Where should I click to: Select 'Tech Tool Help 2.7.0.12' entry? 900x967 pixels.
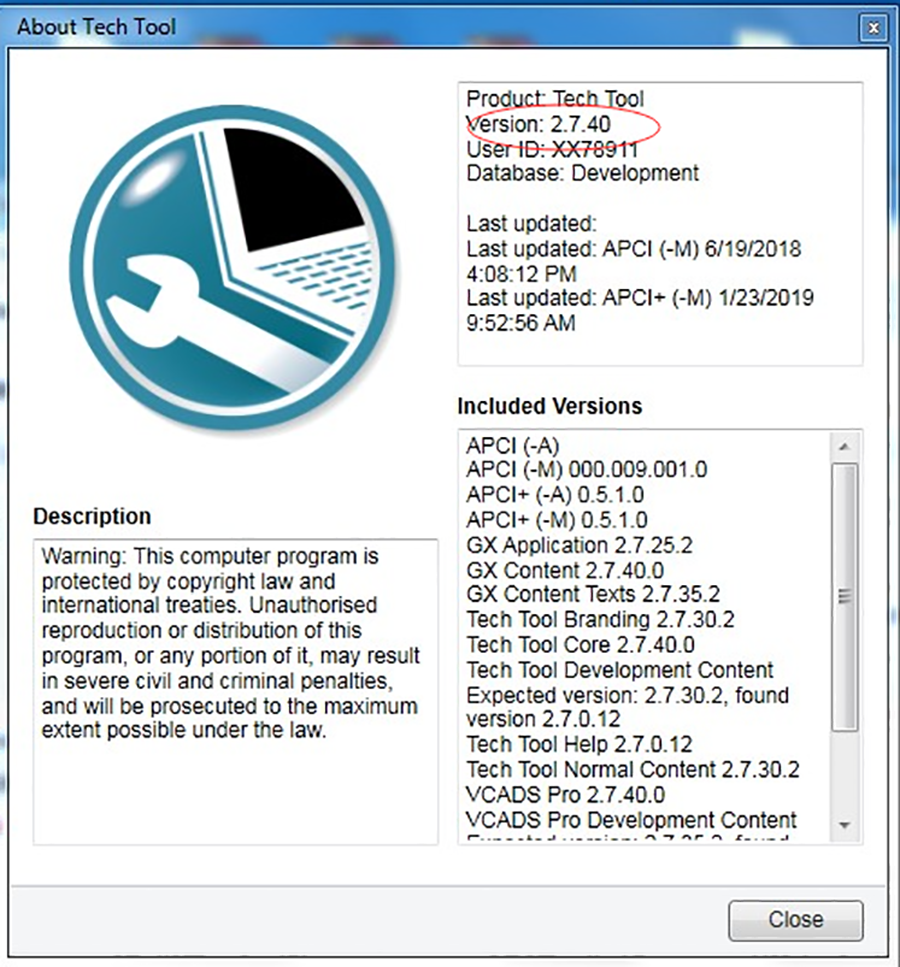[x=579, y=744]
